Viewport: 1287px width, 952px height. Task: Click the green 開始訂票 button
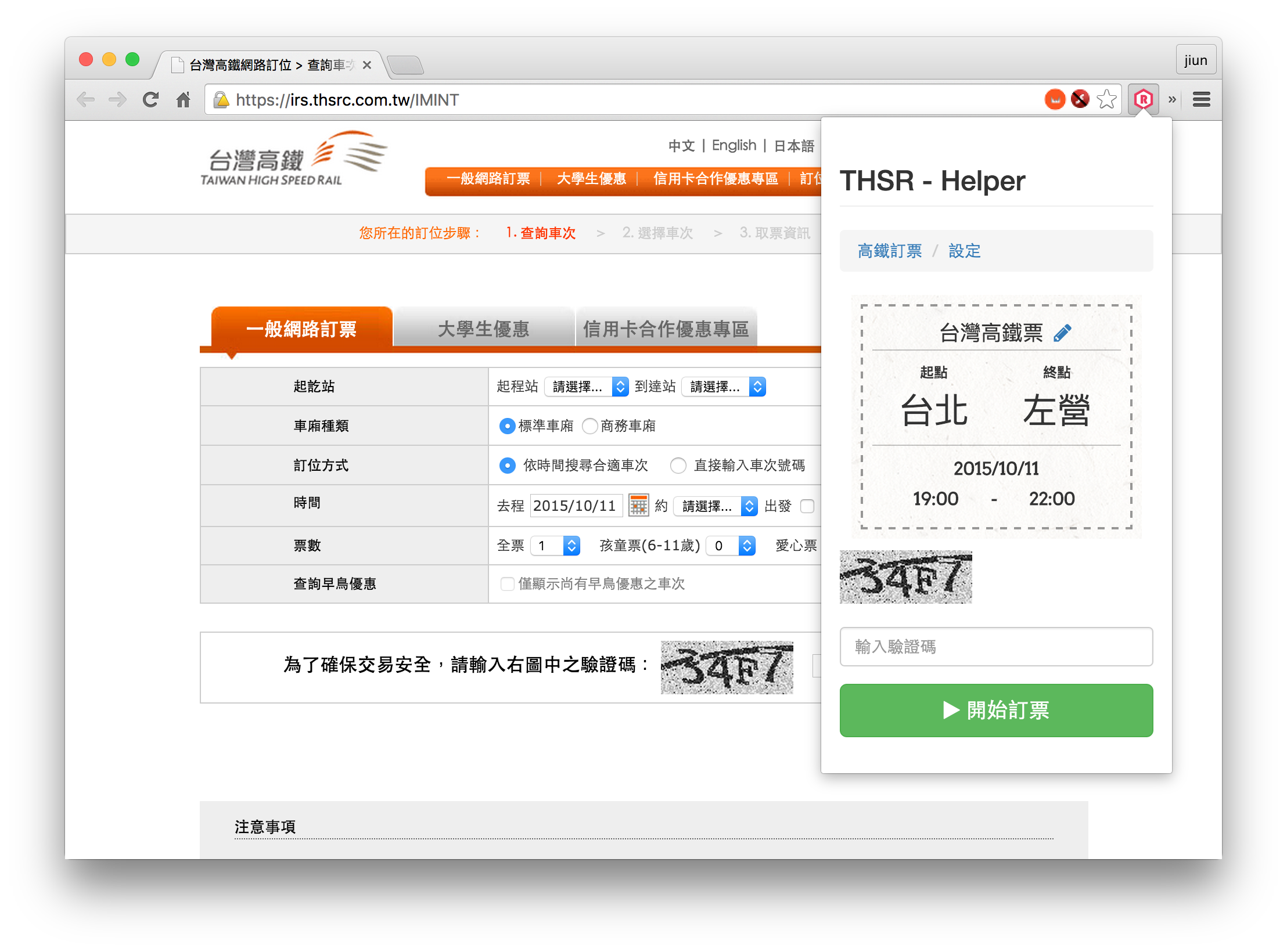996,710
